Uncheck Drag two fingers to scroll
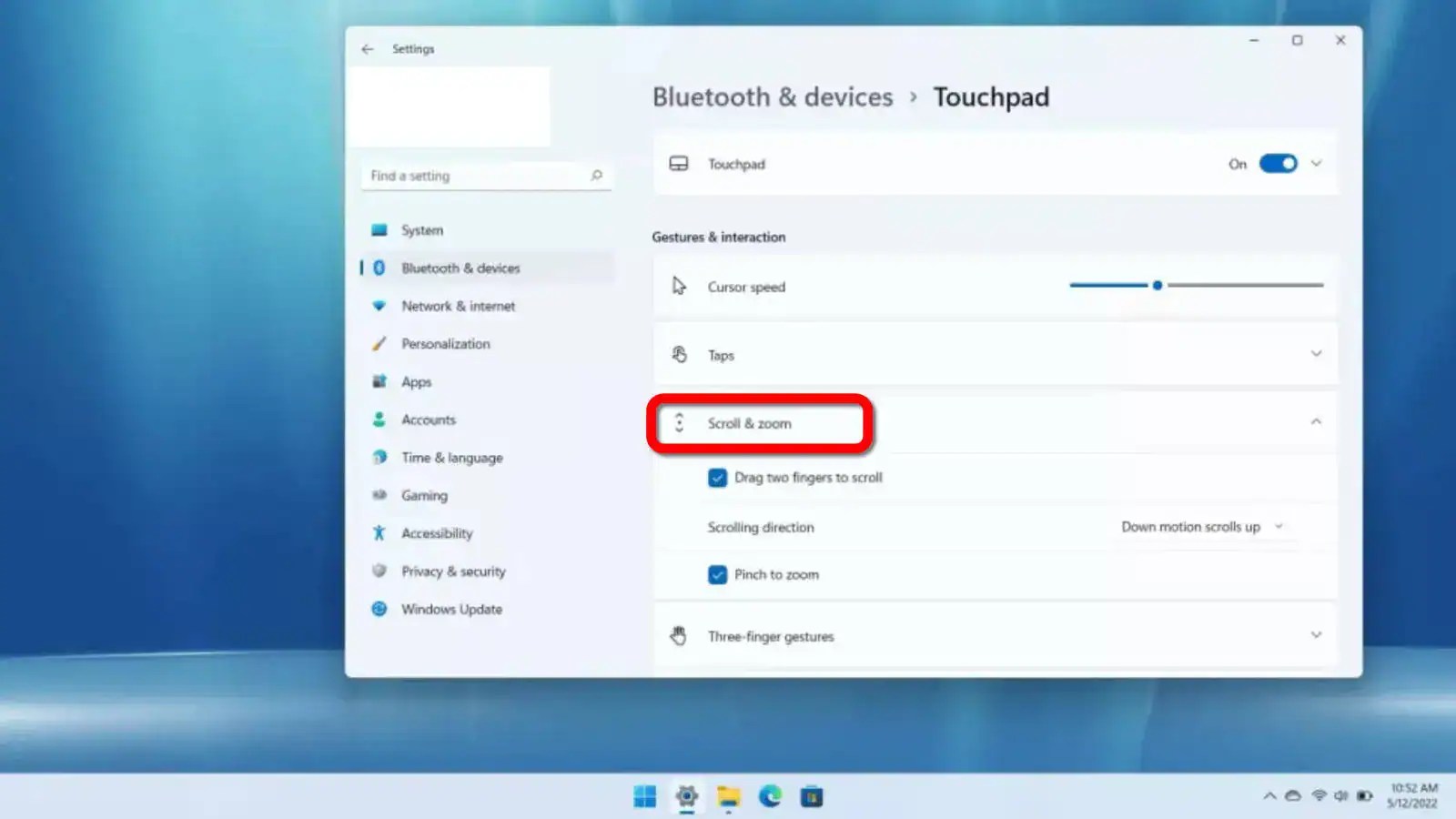The width and height of the screenshot is (1456, 819). tap(718, 477)
